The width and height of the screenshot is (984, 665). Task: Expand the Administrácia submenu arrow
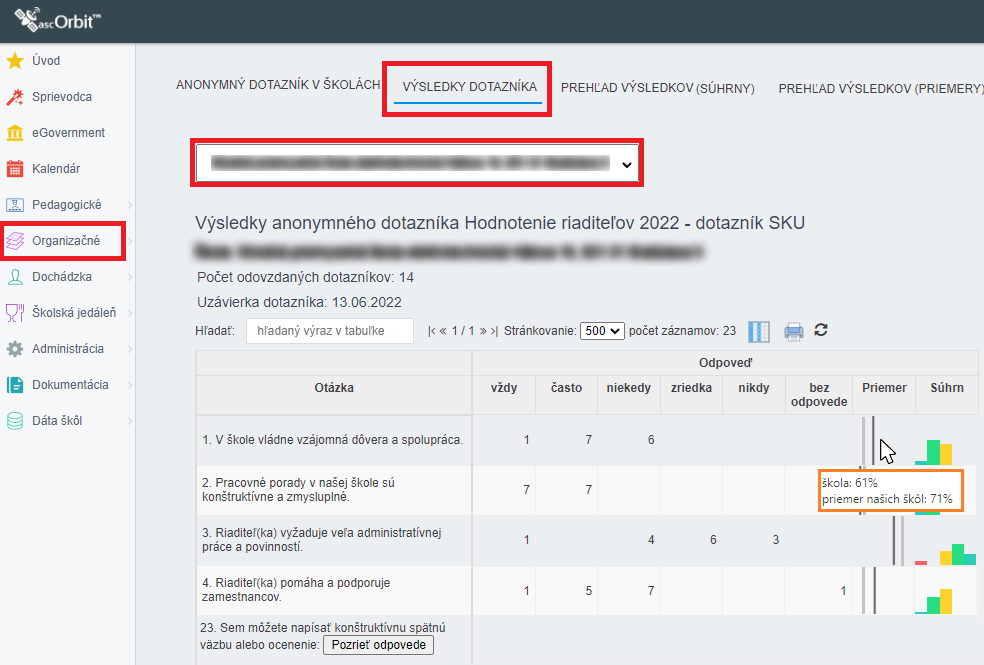tap(129, 349)
